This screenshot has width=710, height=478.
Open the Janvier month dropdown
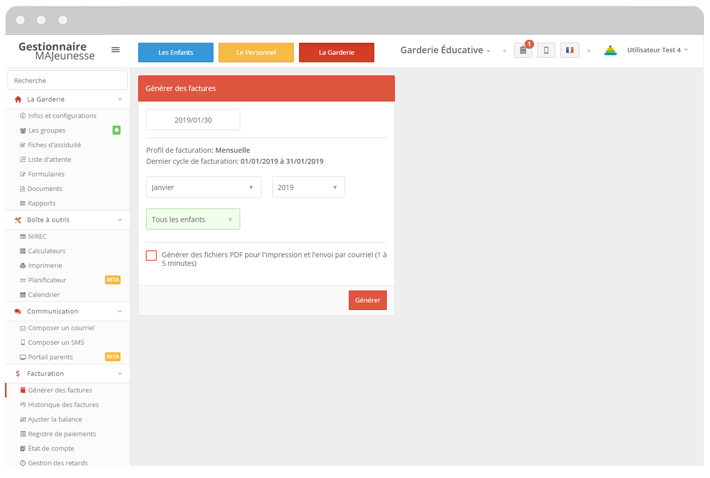tap(203, 187)
